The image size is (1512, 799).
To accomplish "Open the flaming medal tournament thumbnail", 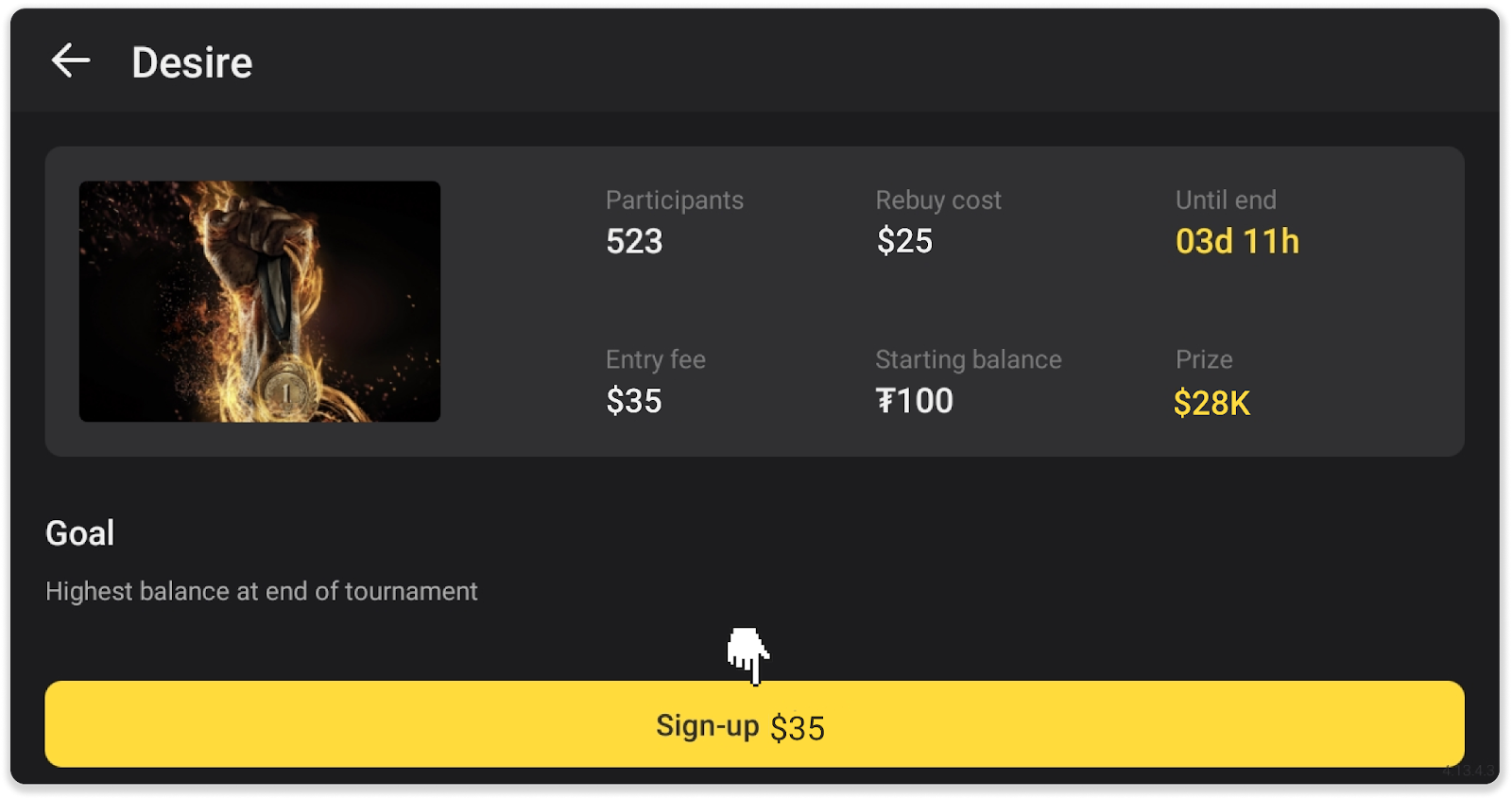I will 260,302.
